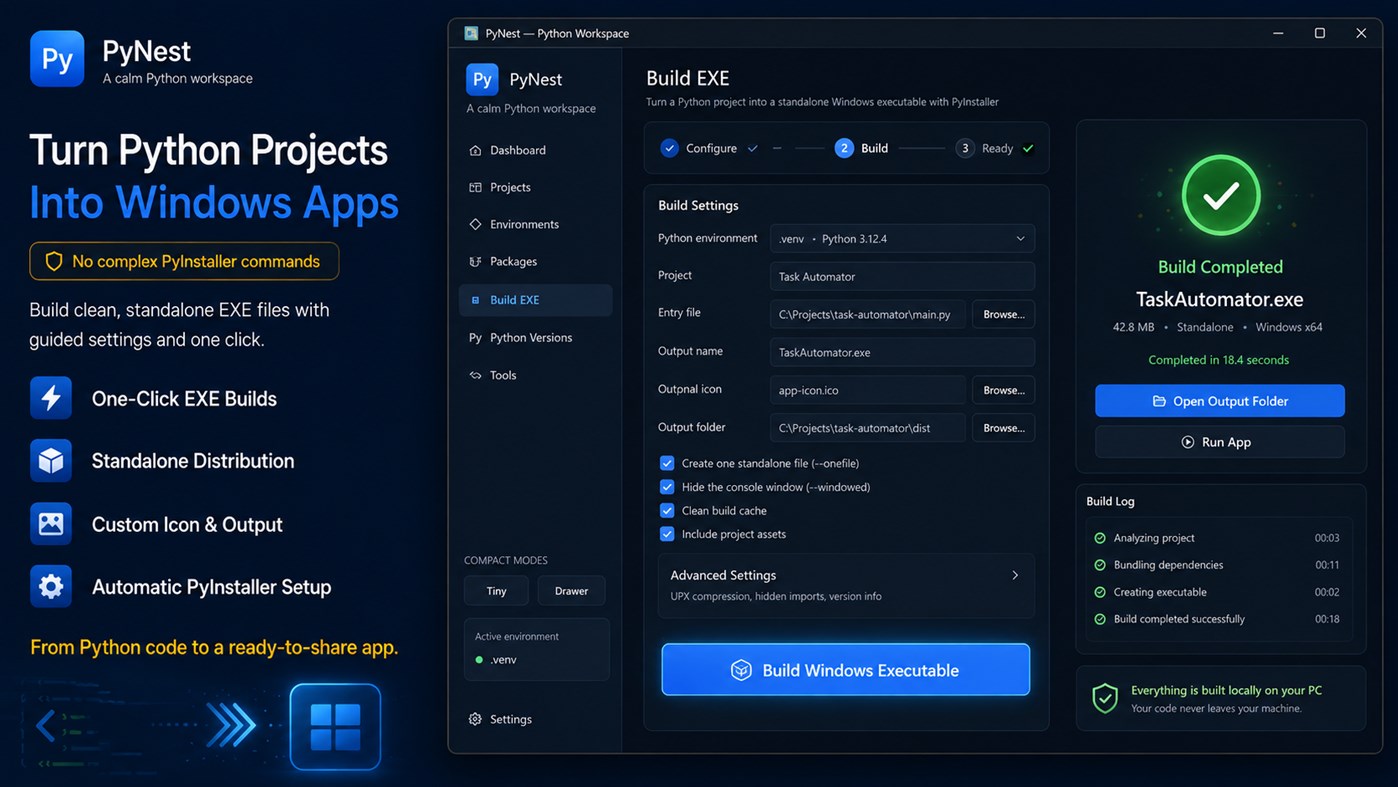Browse for the output folder

(x=1003, y=428)
